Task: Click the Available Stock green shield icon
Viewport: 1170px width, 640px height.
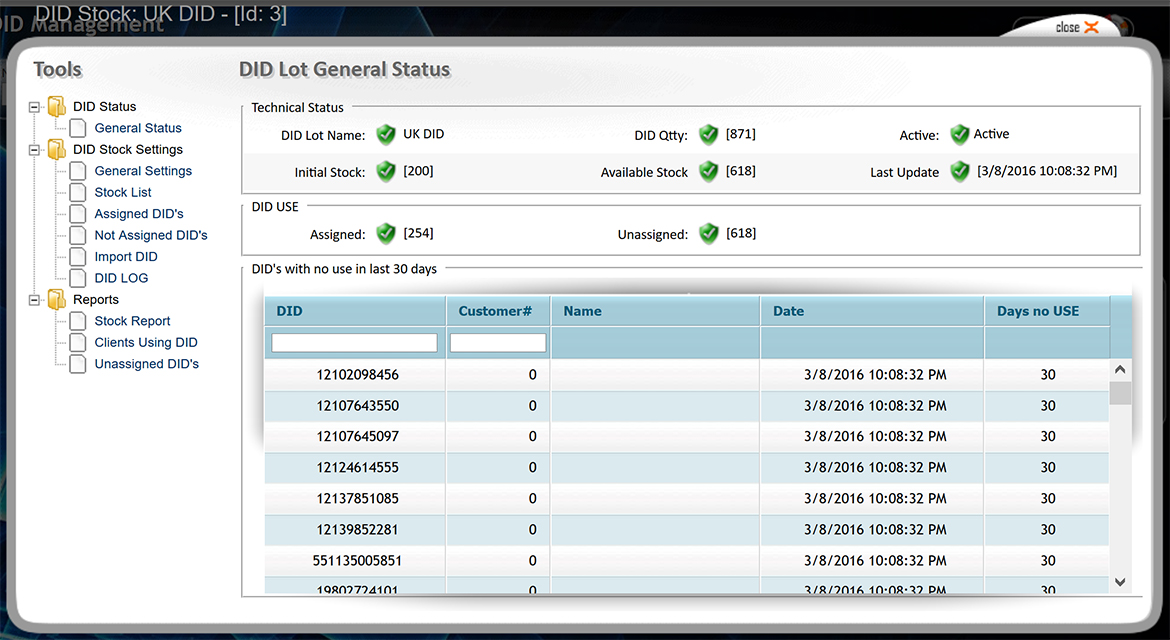Action: (x=709, y=172)
